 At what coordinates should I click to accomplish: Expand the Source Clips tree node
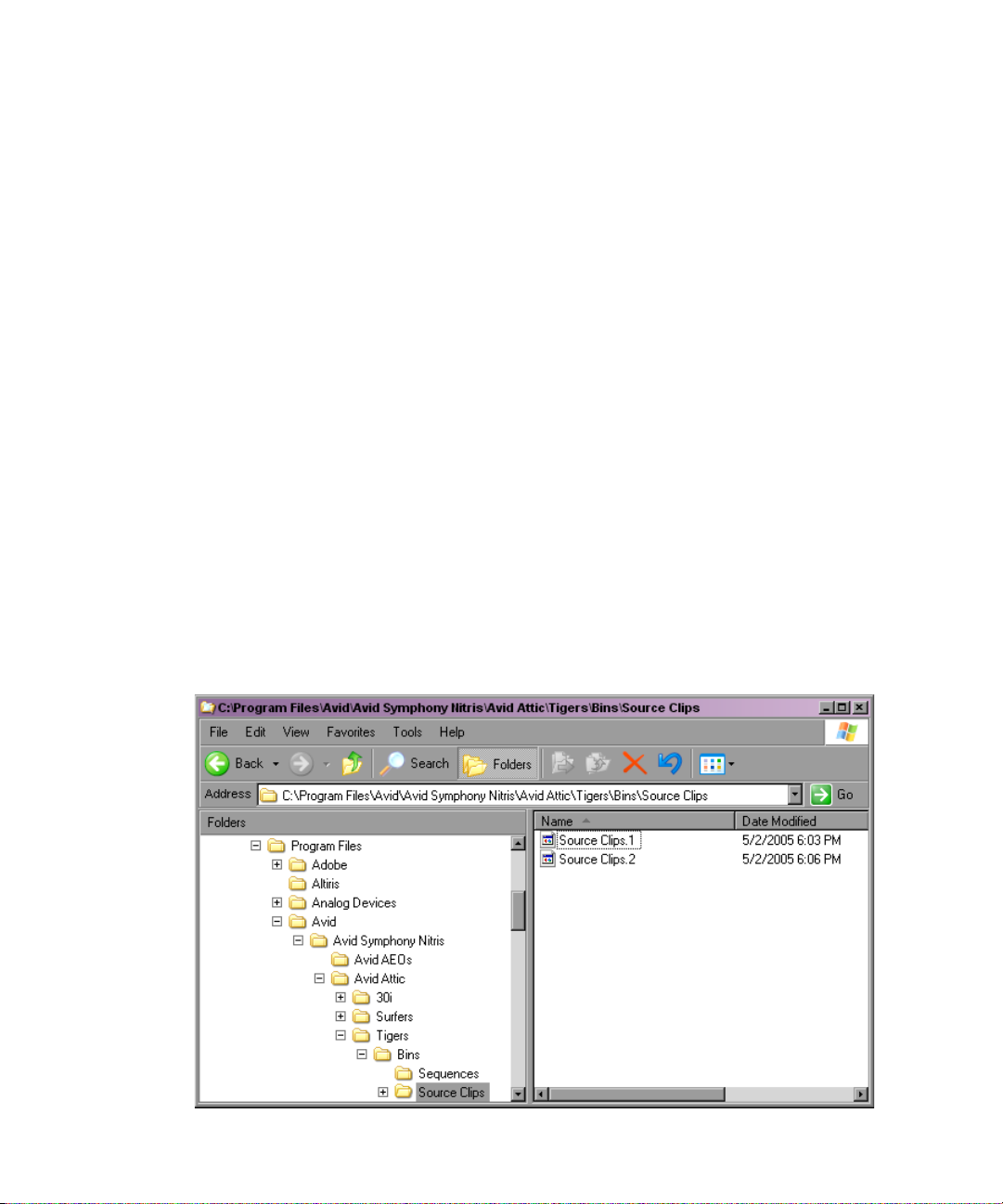pos(383,1093)
